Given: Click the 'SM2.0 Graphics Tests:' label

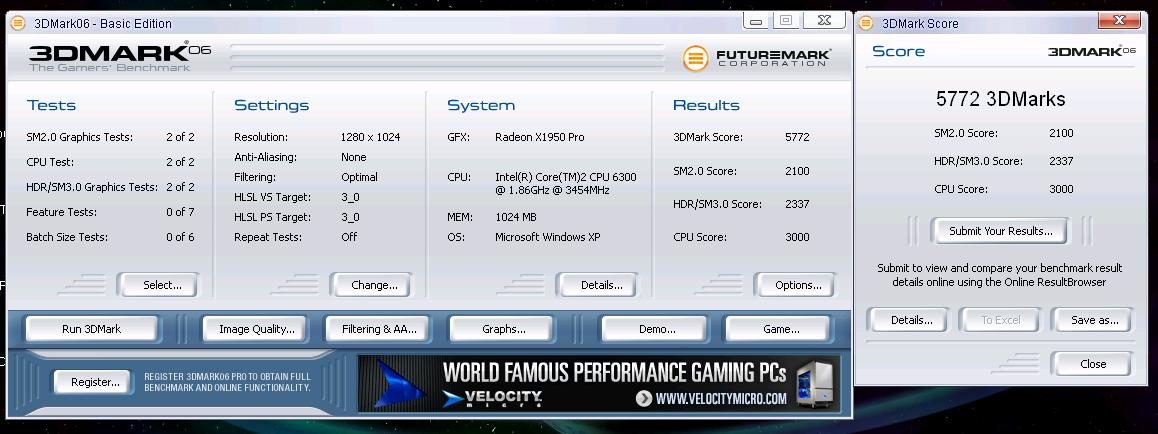Looking at the screenshot, I should (80, 137).
